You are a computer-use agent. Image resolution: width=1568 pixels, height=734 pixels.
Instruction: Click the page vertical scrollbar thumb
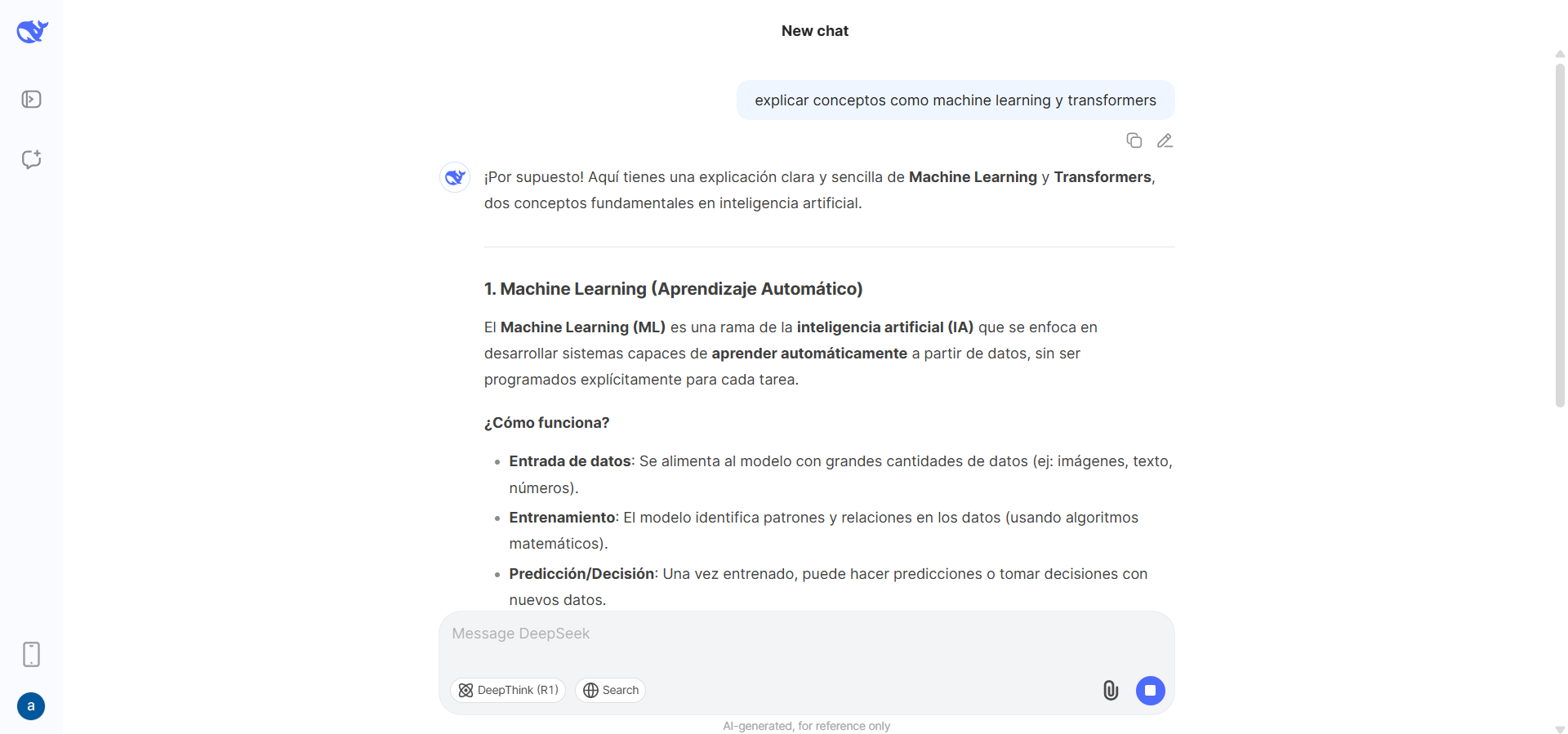click(x=1560, y=235)
